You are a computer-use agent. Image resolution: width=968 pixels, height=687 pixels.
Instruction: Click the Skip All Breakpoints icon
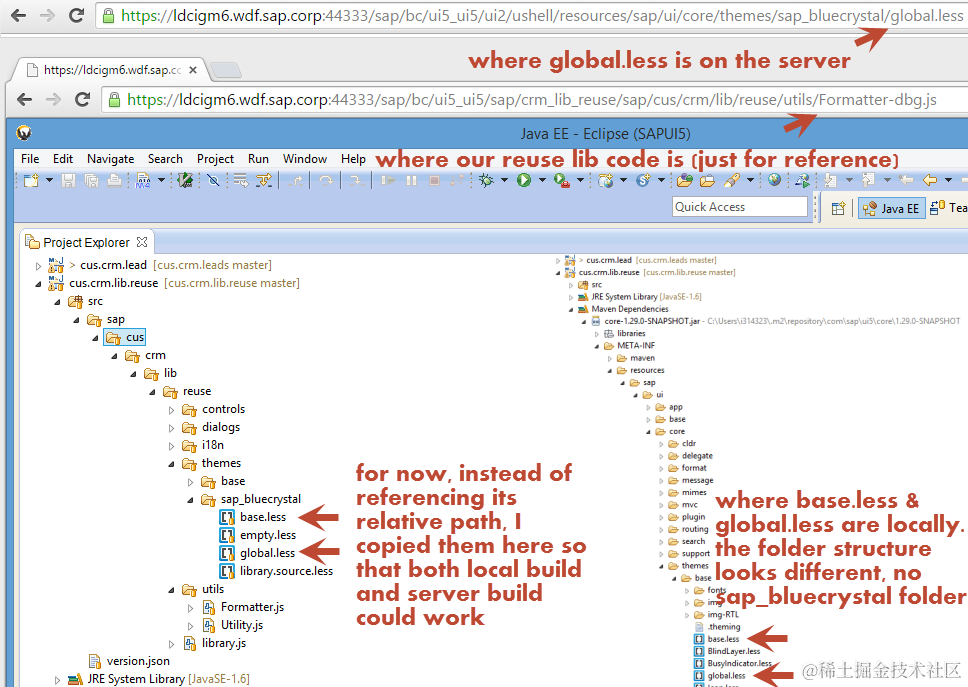point(213,180)
